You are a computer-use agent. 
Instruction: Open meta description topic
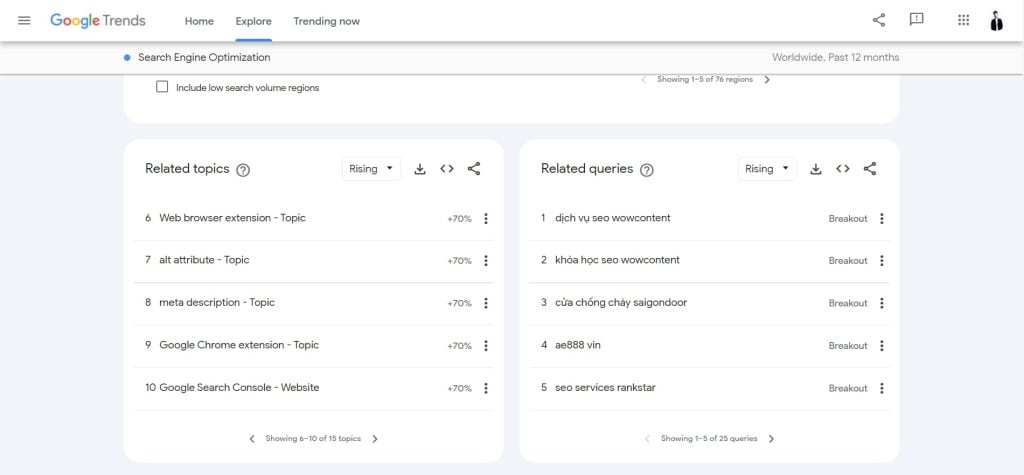pyautogui.click(x=217, y=303)
